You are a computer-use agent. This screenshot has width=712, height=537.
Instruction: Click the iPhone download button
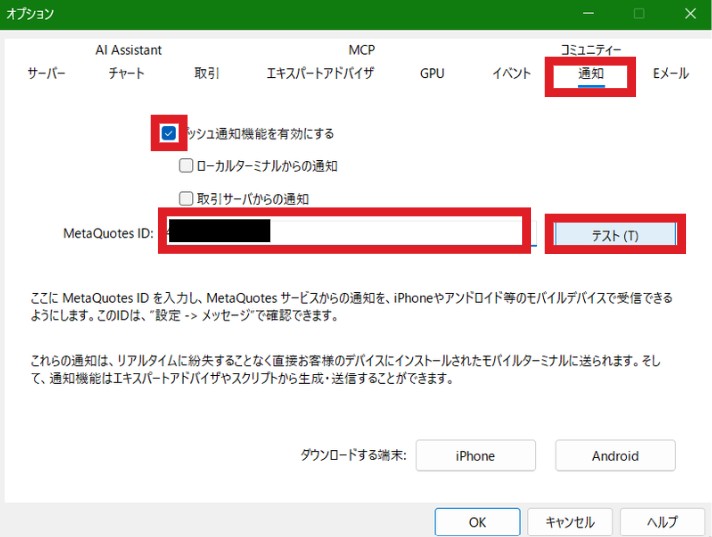475,455
